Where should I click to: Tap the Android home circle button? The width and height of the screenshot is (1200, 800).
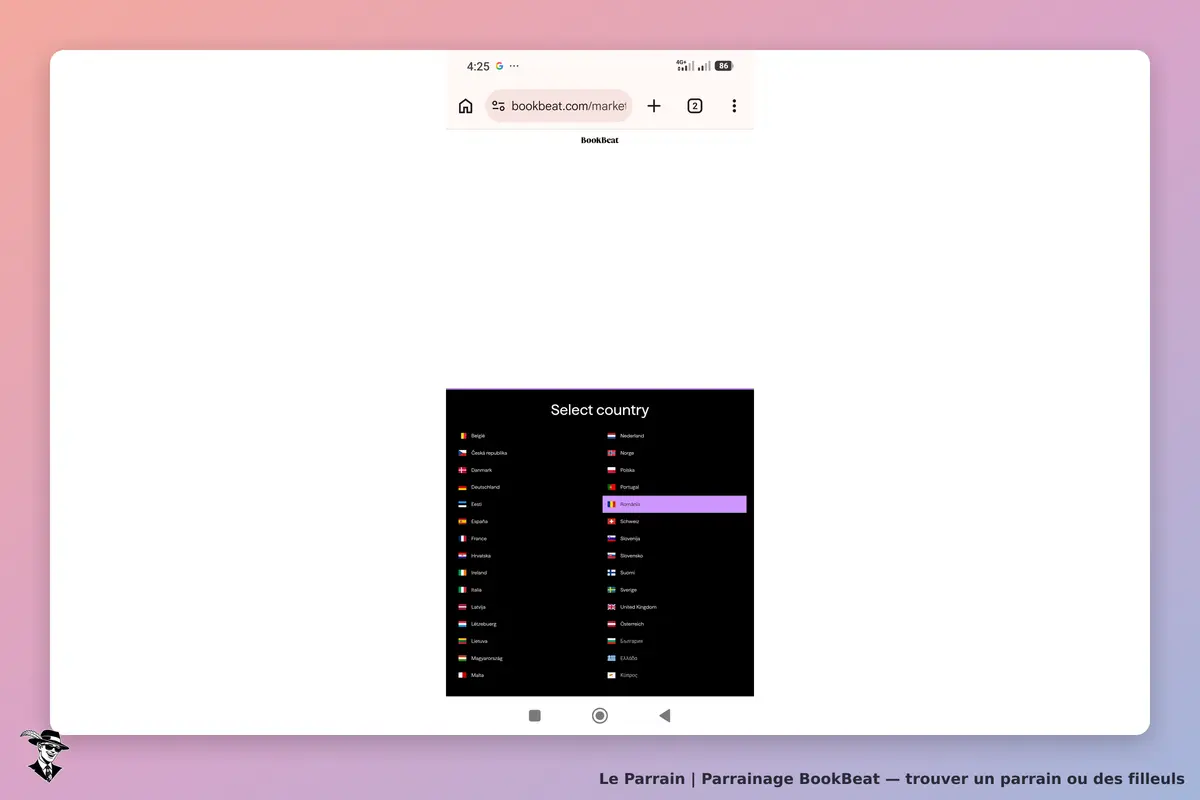(x=600, y=715)
